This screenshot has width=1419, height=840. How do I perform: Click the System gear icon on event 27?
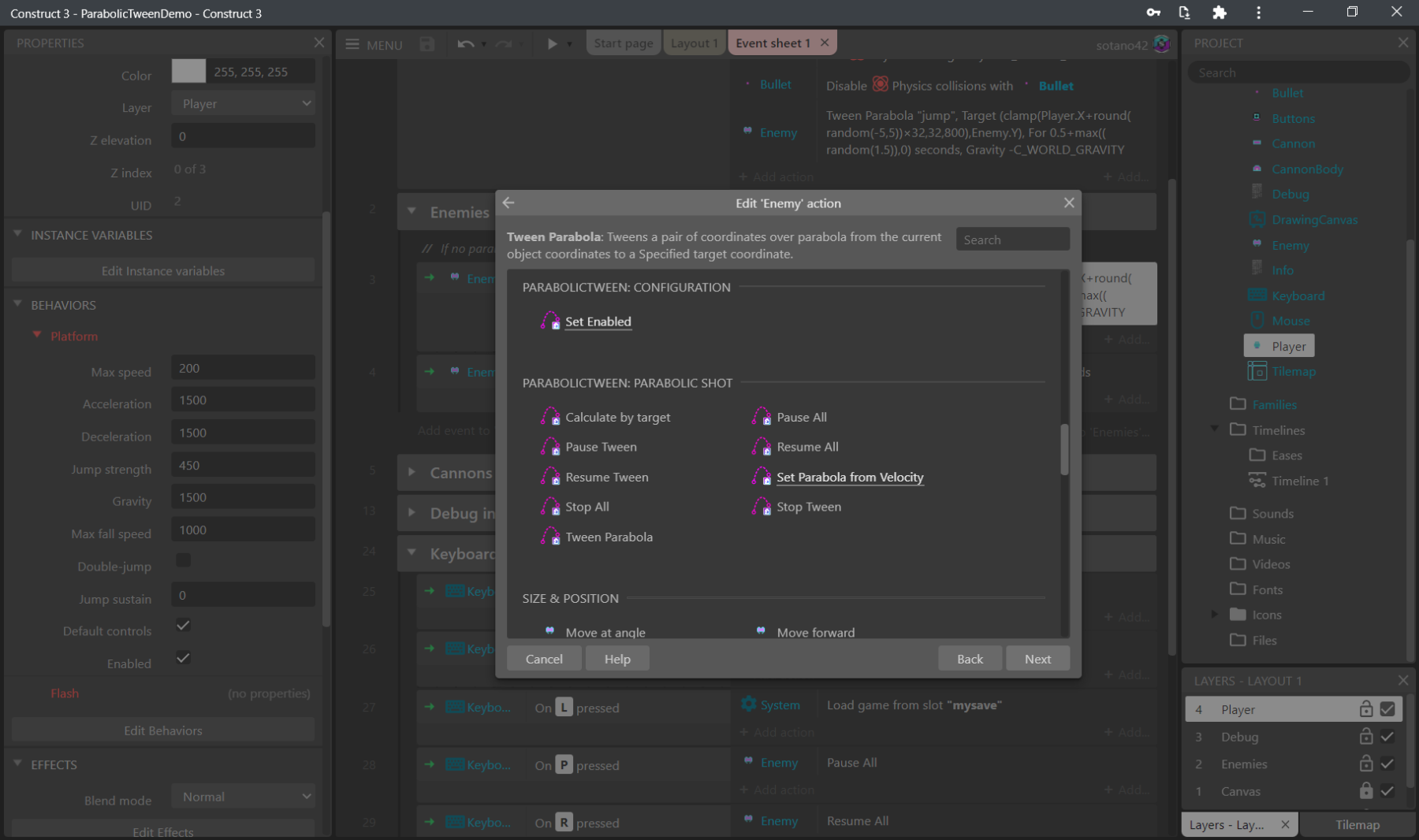(747, 704)
